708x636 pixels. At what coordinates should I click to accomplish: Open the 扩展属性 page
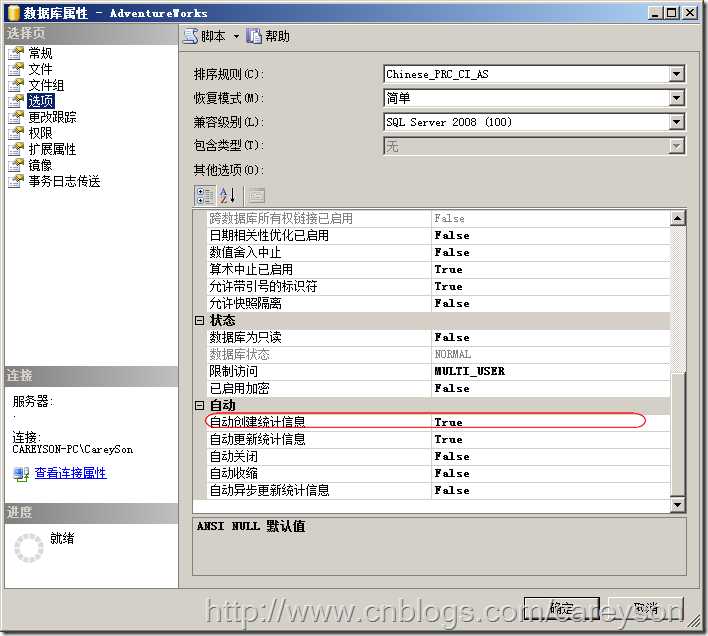click(x=52, y=149)
